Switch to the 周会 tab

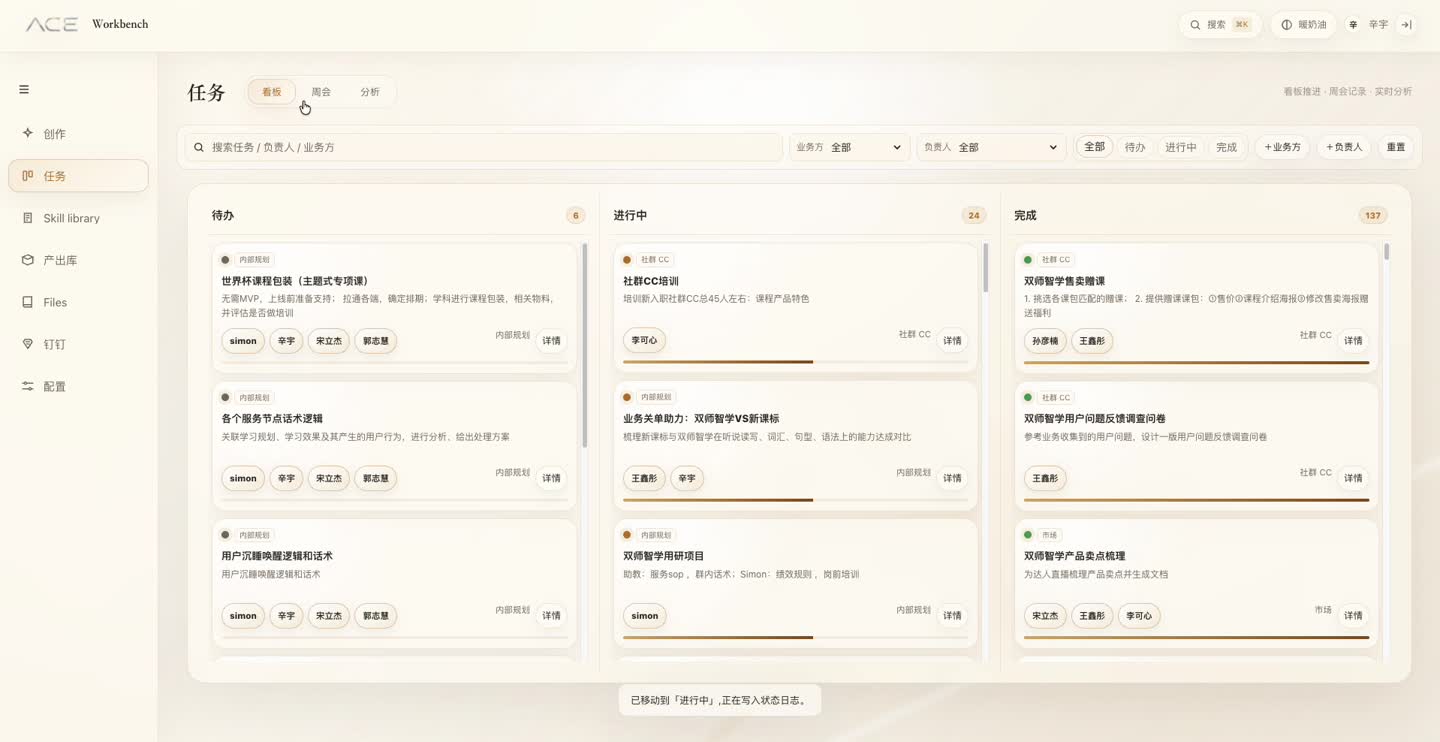coord(321,92)
